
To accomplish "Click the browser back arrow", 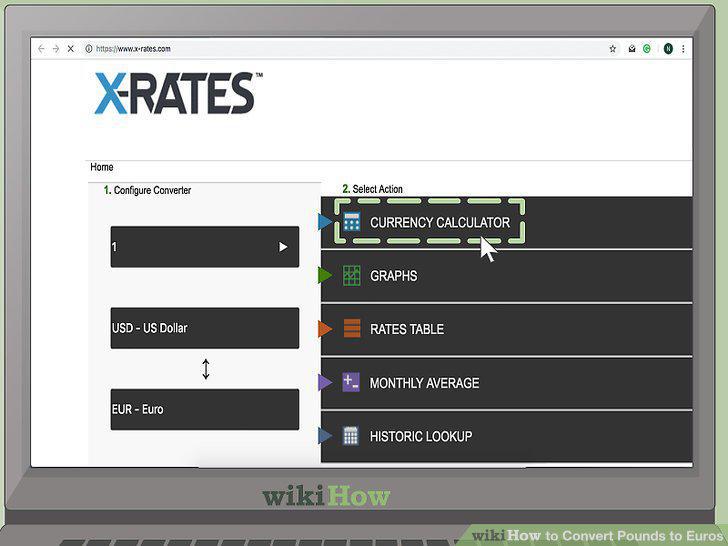I will (41, 49).
